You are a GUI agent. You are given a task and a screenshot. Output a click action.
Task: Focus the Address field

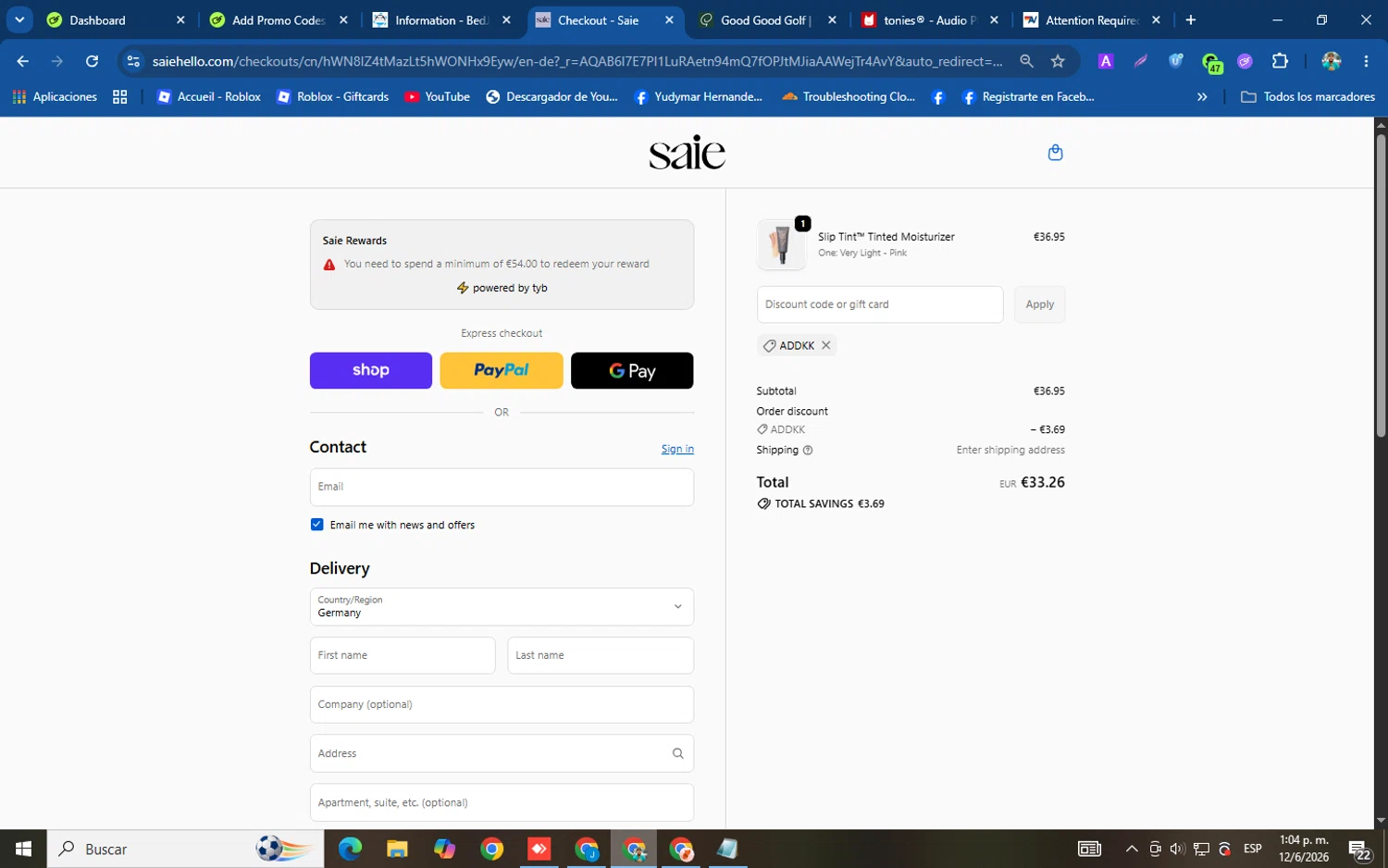[502, 753]
